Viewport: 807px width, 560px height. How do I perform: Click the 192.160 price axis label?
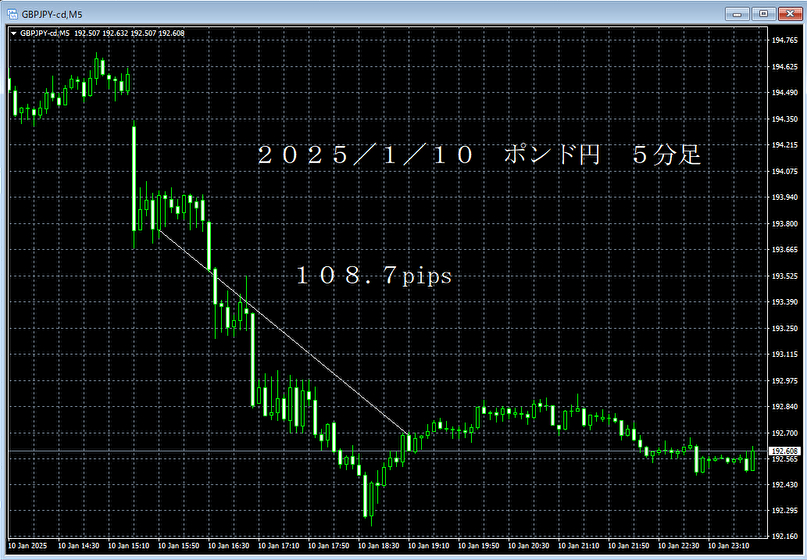[783, 537]
